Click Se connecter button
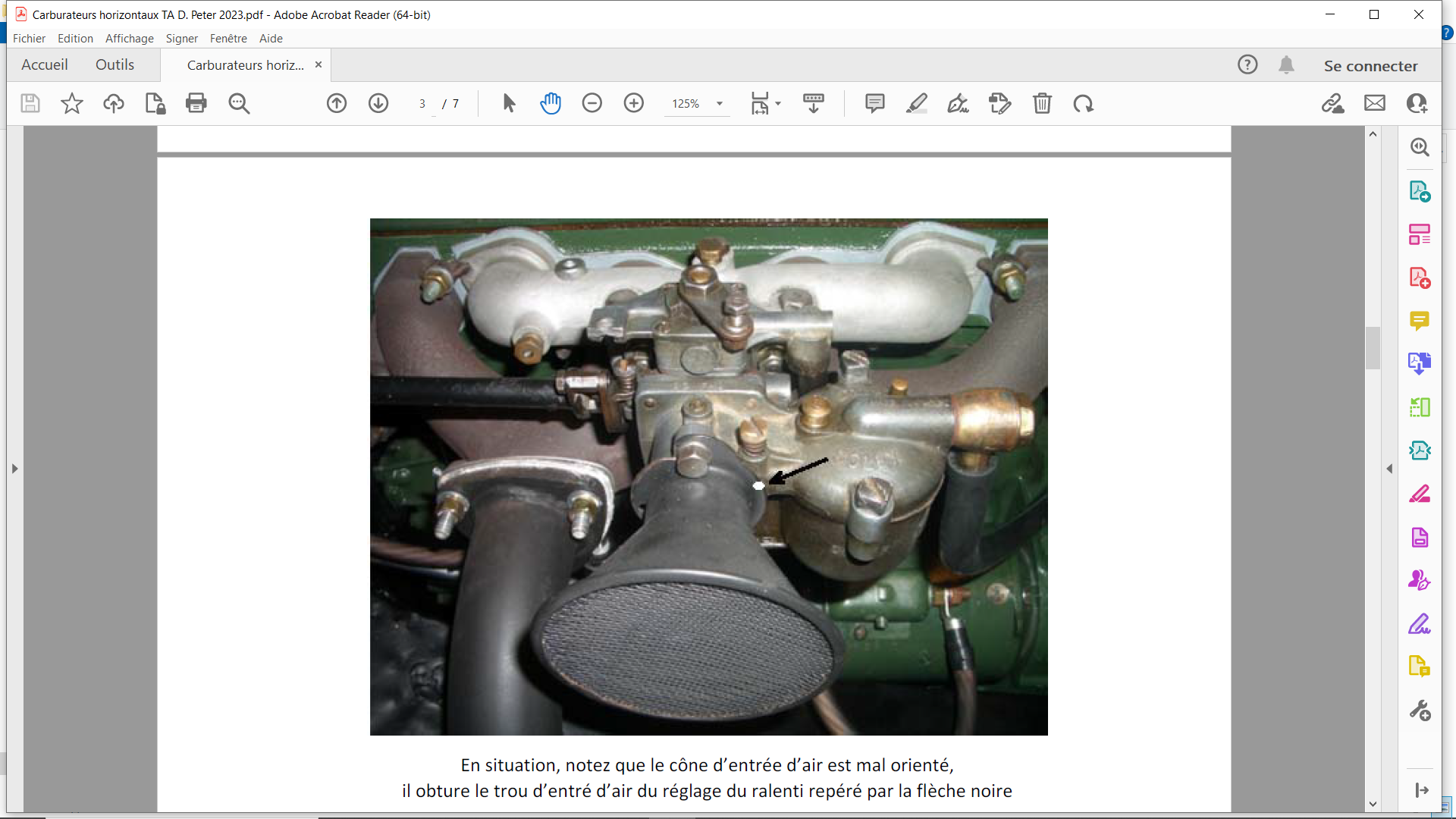The height and width of the screenshot is (819, 1456). pos(1370,66)
